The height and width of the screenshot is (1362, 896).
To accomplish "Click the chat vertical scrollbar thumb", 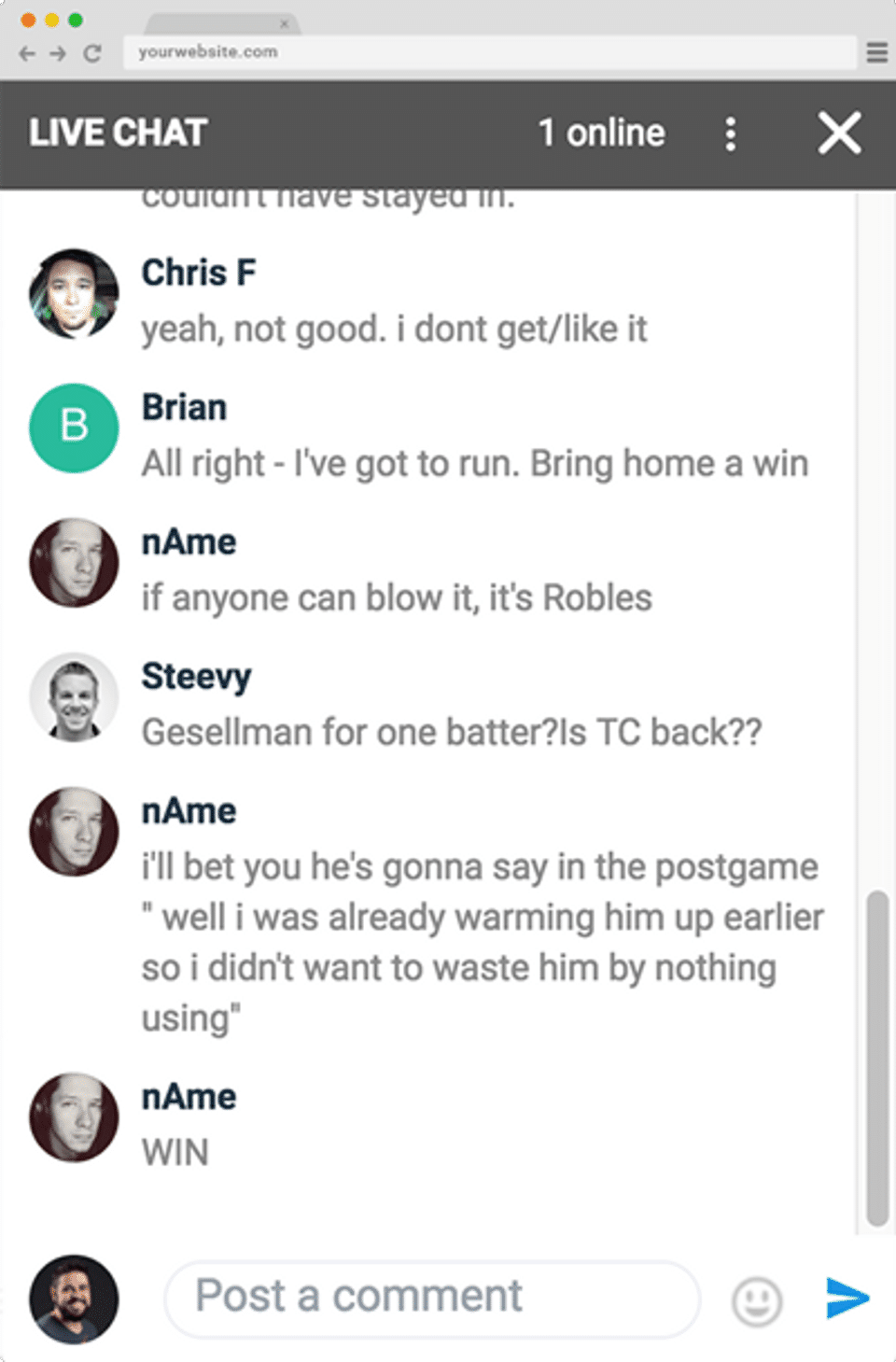I will (x=876, y=1058).
